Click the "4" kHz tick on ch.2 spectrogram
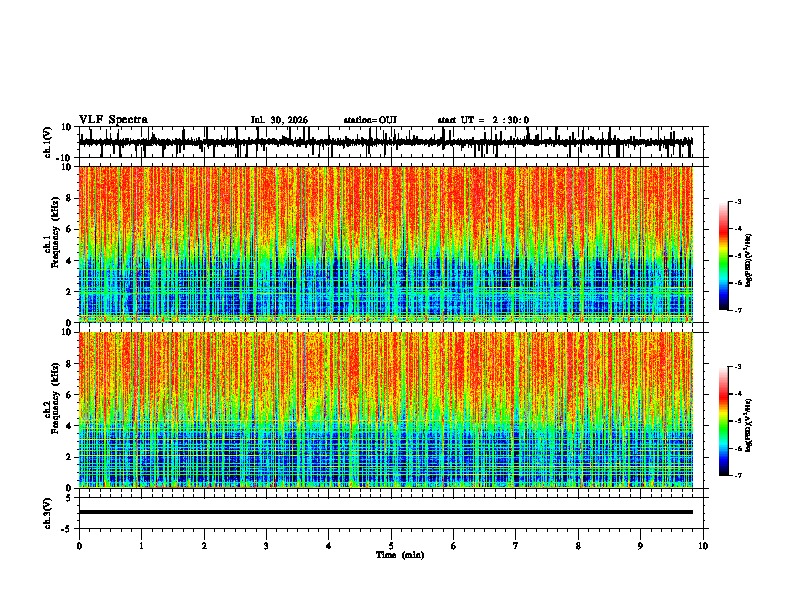This screenshot has width=792, height=612. coord(69,426)
